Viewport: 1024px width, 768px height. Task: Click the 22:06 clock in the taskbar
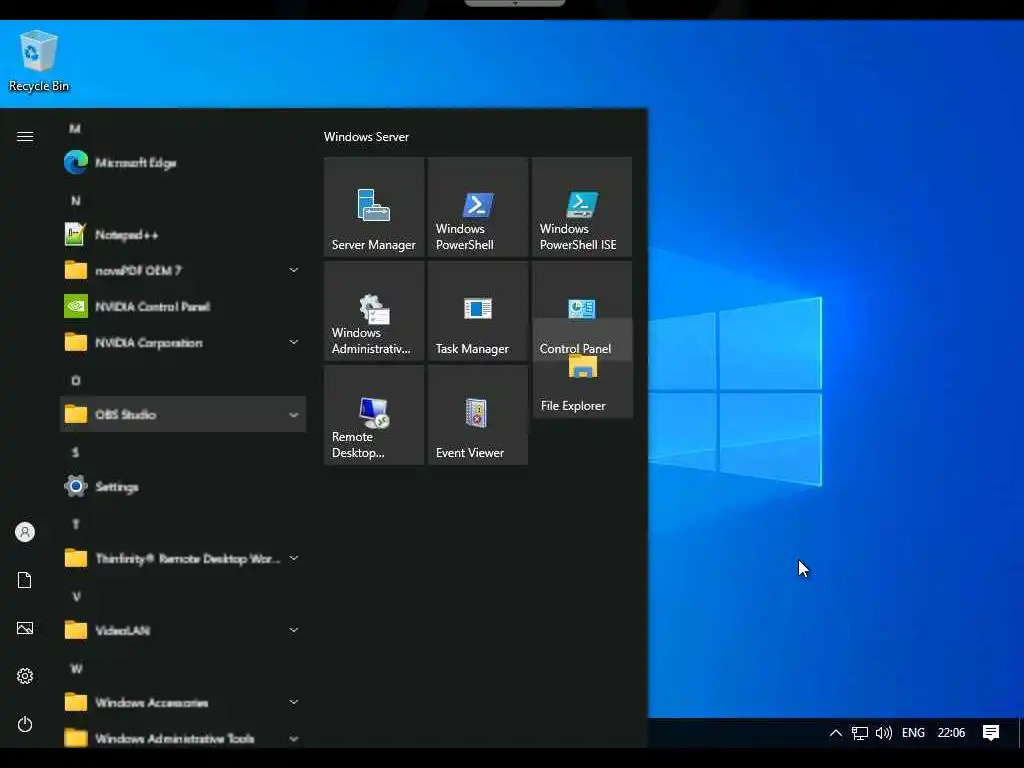[951, 733]
